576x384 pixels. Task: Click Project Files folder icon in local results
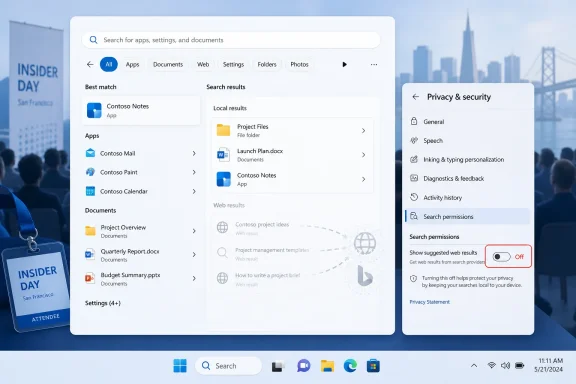click(223, 130)
